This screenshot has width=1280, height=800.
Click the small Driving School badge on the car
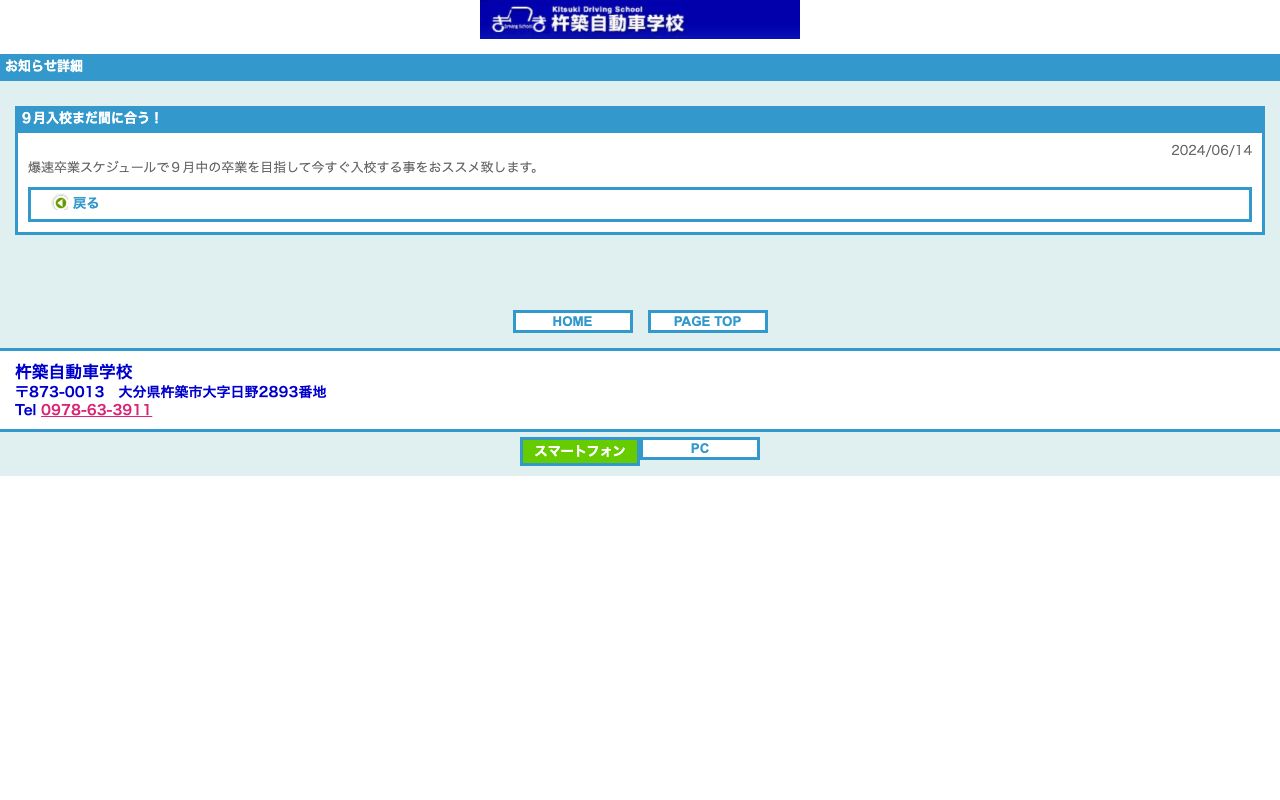coord(517,25)
